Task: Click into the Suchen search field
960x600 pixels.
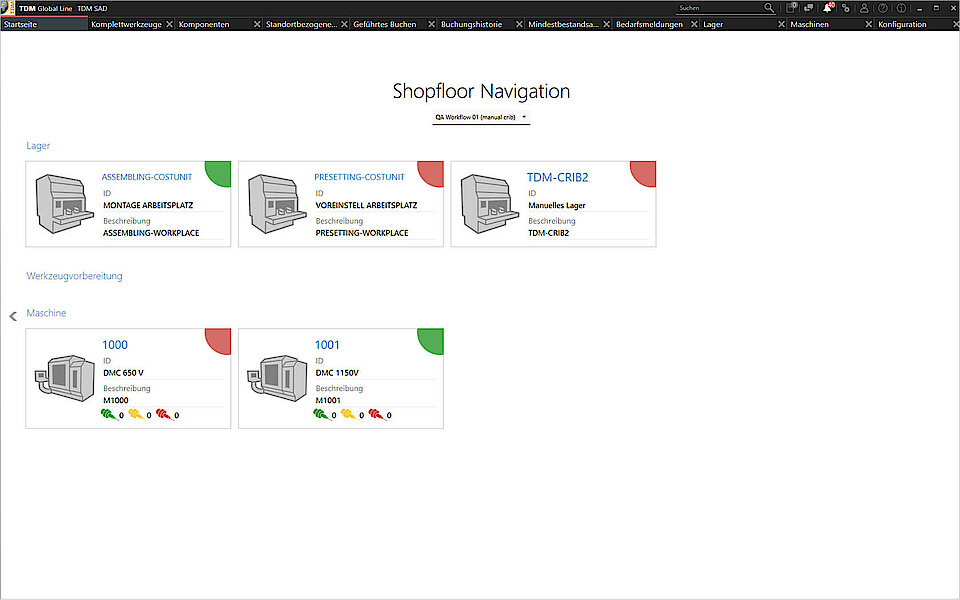Action: (x=715, y=8)
